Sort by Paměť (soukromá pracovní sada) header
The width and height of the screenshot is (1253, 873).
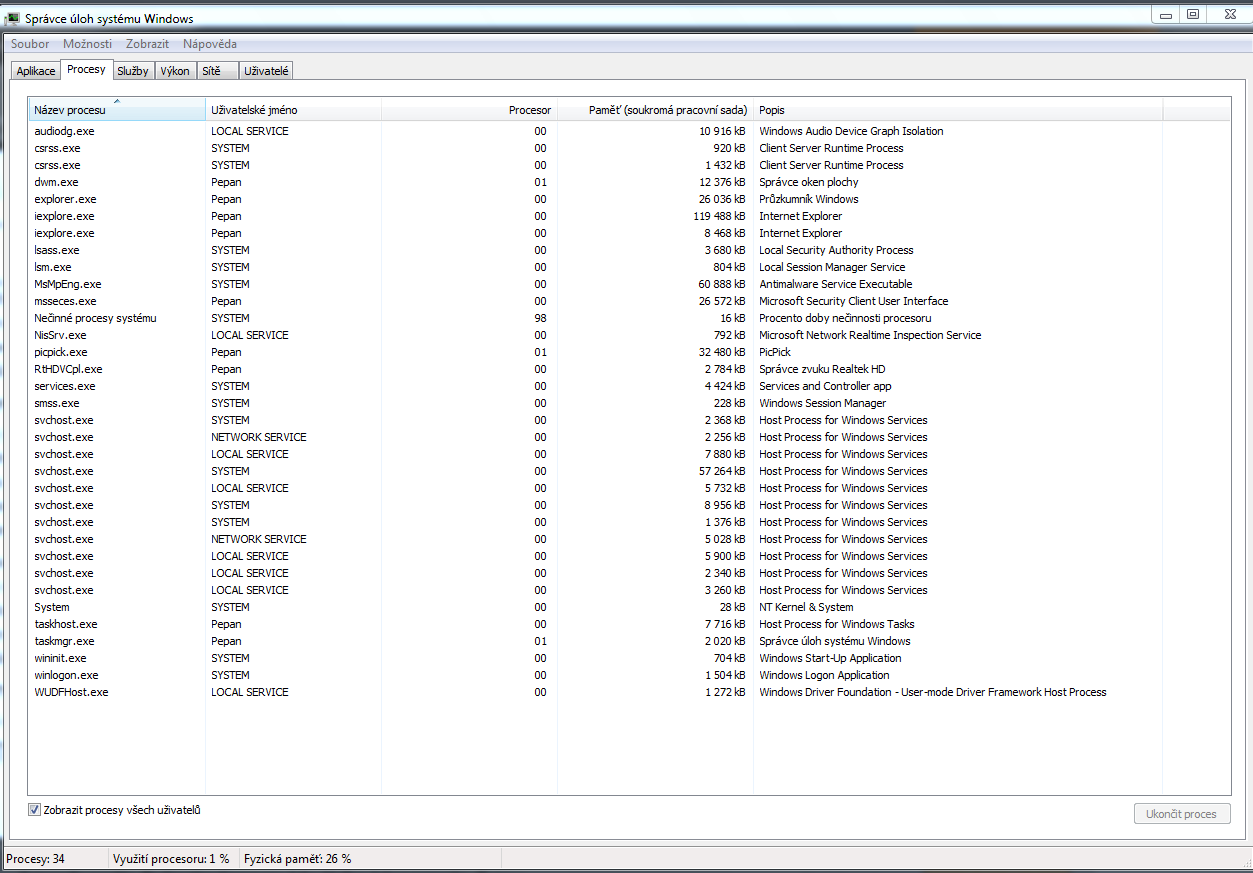click(655, 110)
